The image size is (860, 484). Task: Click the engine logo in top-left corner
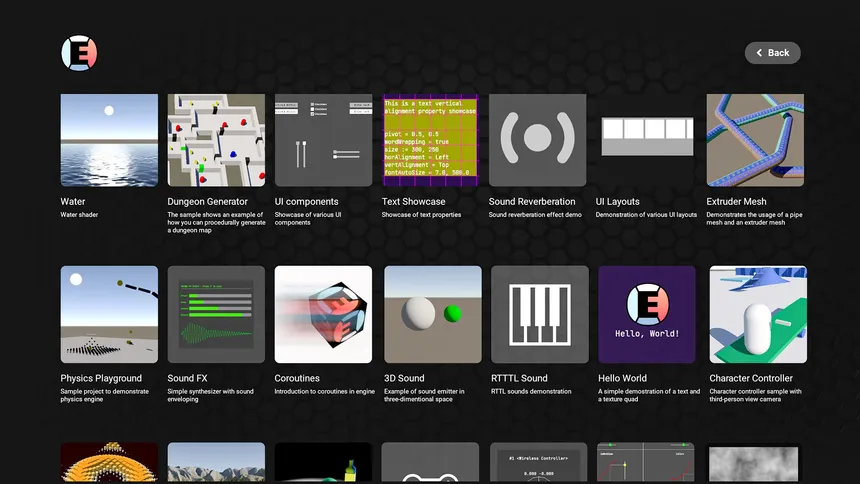[79, 53]
